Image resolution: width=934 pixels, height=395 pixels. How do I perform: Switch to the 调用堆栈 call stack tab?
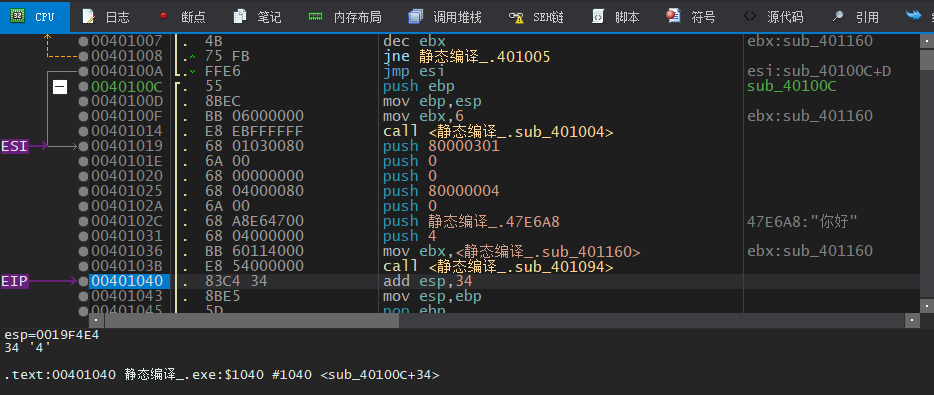(445, 17)
